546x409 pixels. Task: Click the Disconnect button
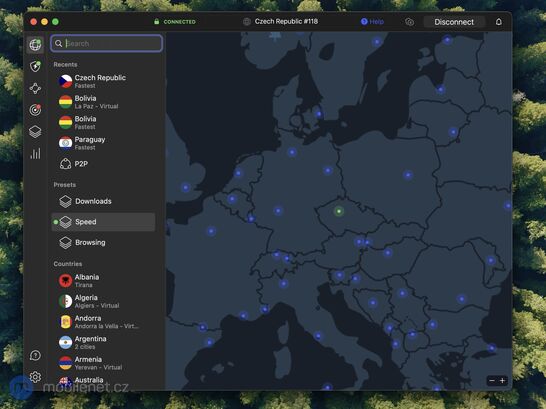point(454,22)
